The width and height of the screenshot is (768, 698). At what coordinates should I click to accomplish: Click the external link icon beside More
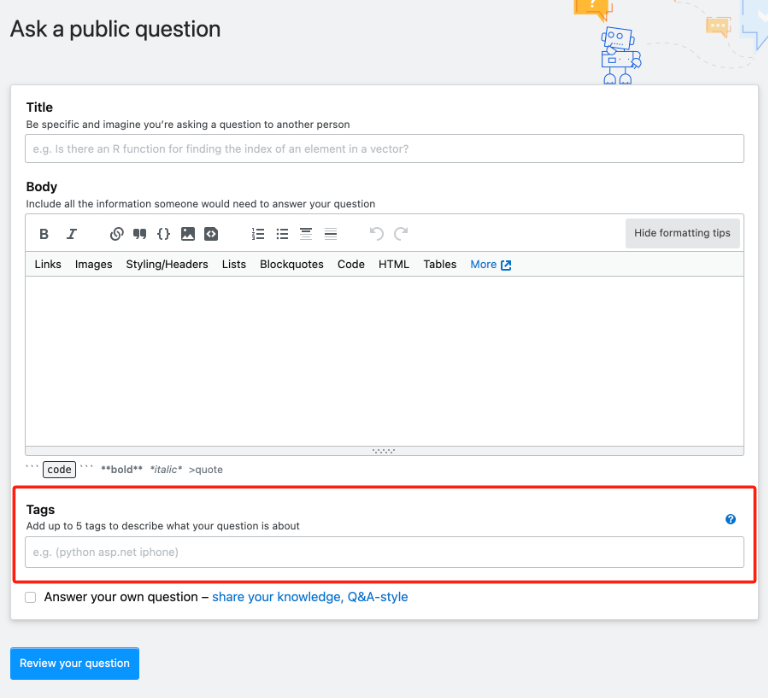point(506,265)
